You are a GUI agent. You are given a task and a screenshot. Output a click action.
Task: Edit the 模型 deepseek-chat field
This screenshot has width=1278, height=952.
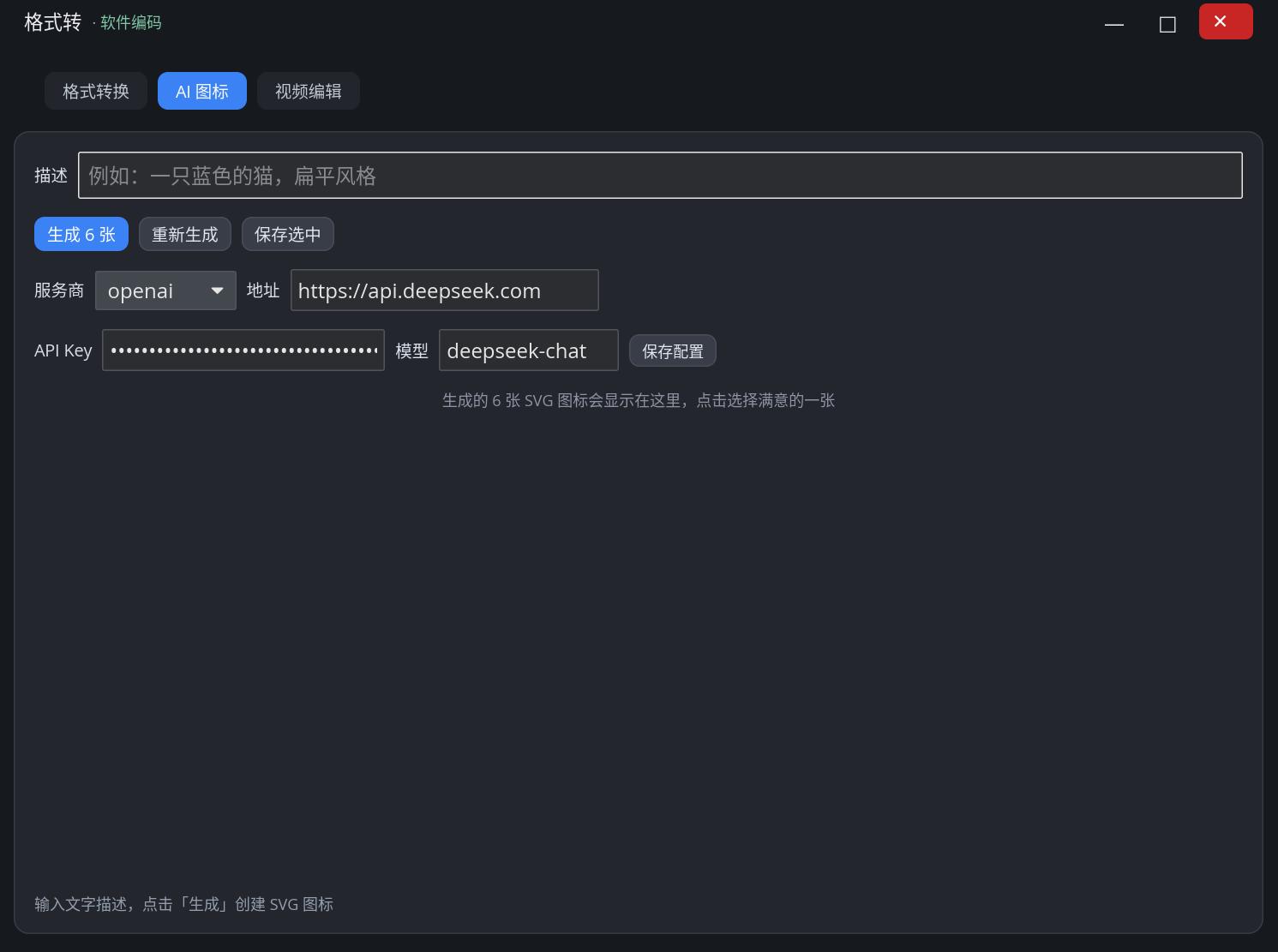click(529, 350)
